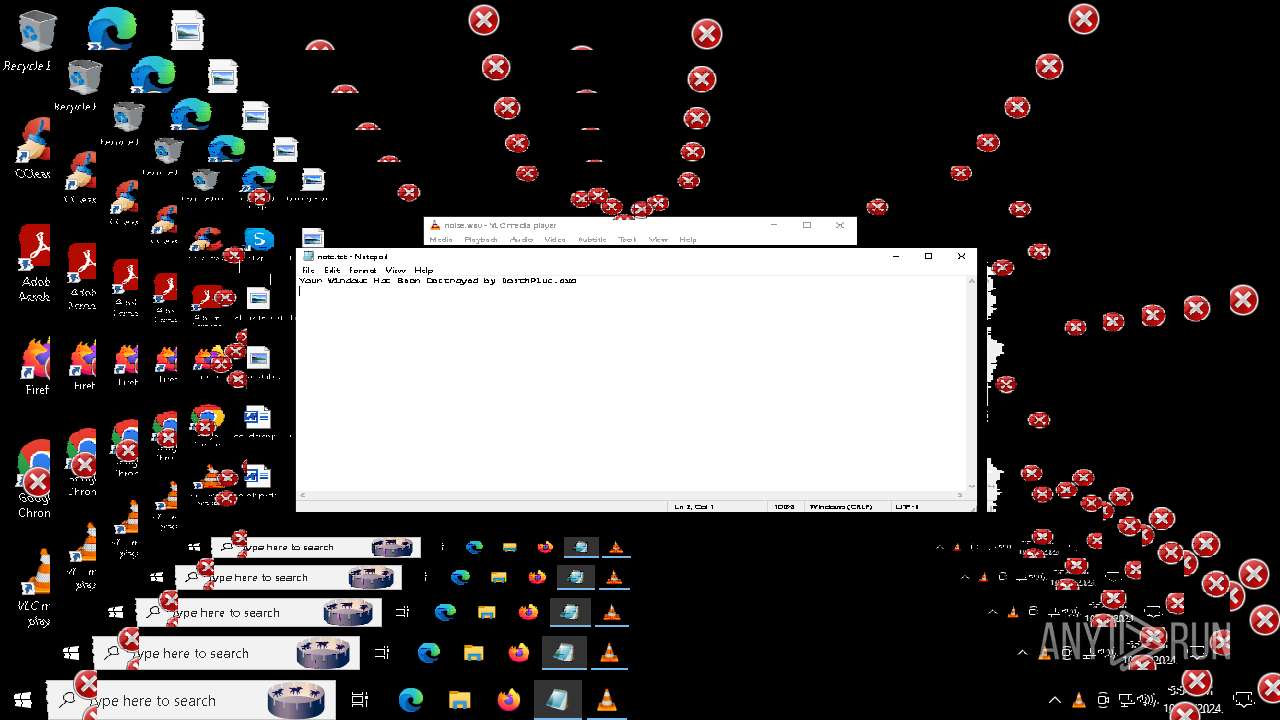Click the VLC cone icon in VLC title bar

tap(435, 225)
